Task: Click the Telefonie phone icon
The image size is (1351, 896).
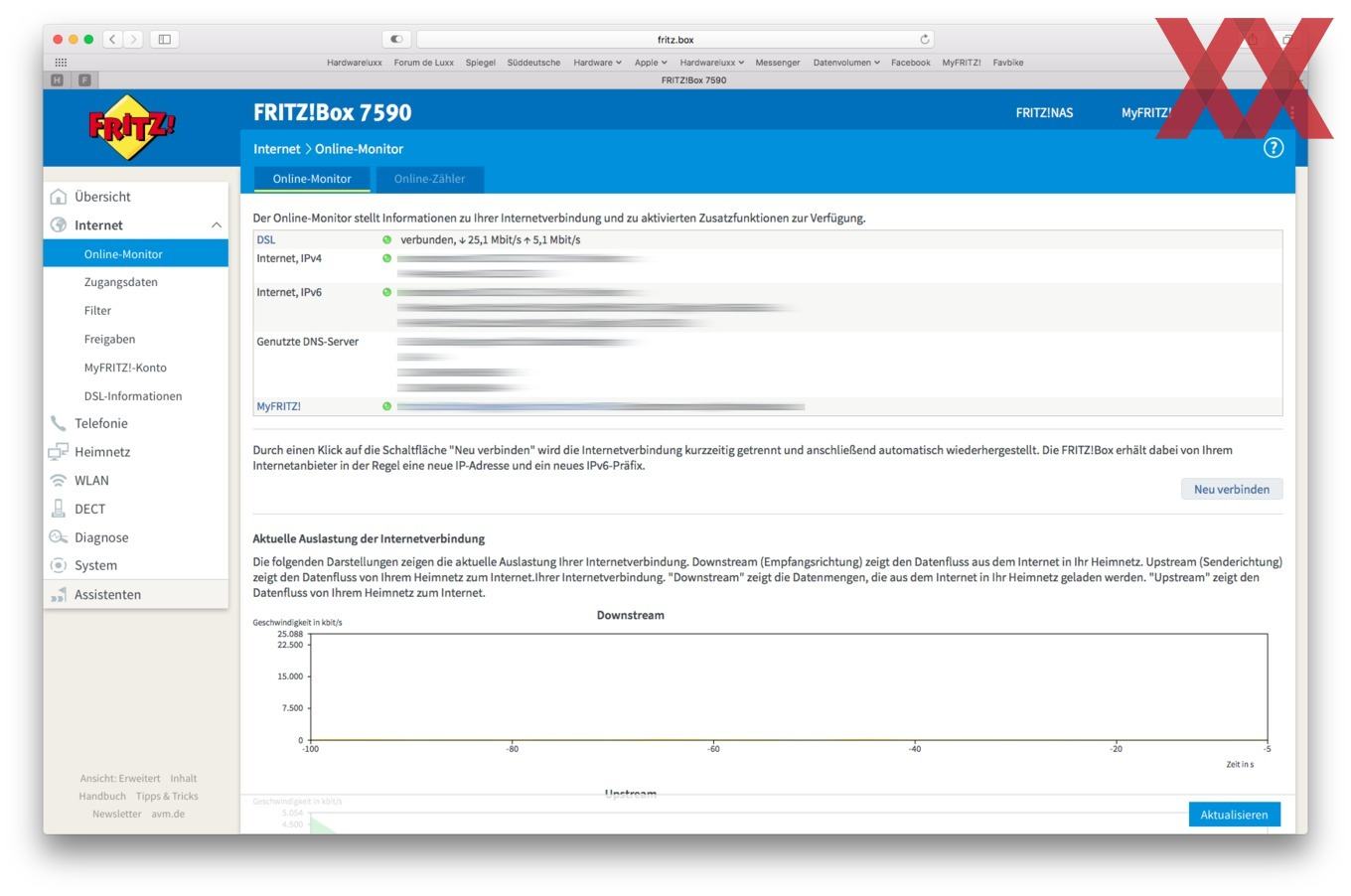Action: click(x=59, y=423)
